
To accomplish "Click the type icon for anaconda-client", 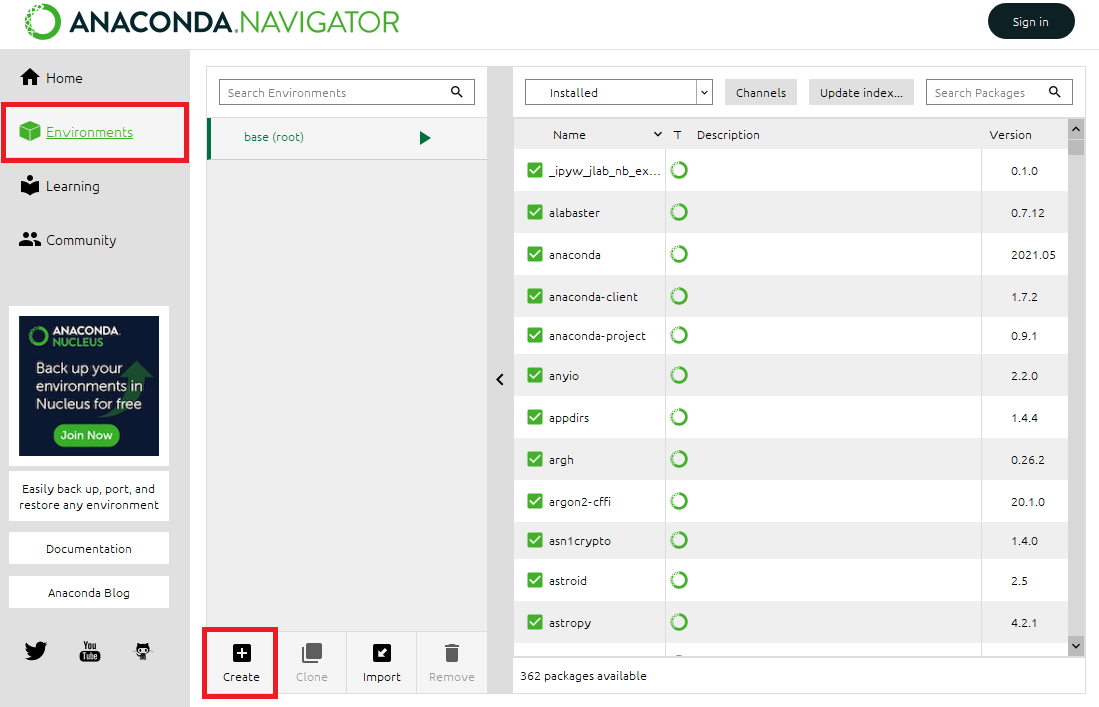I will pos(678,296).
